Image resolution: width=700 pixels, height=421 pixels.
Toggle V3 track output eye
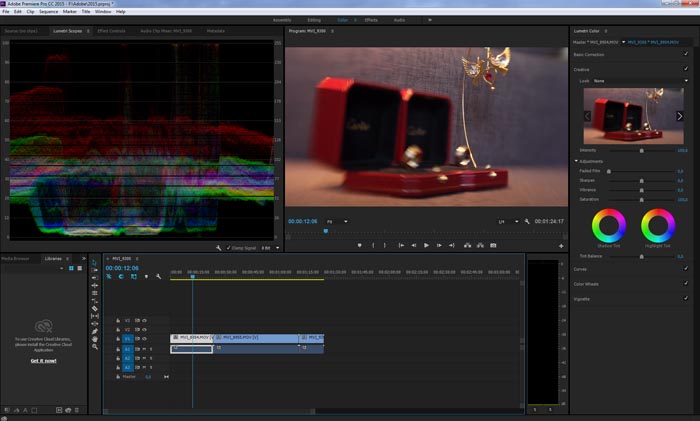pyautogui.click(x=145, y=321)
